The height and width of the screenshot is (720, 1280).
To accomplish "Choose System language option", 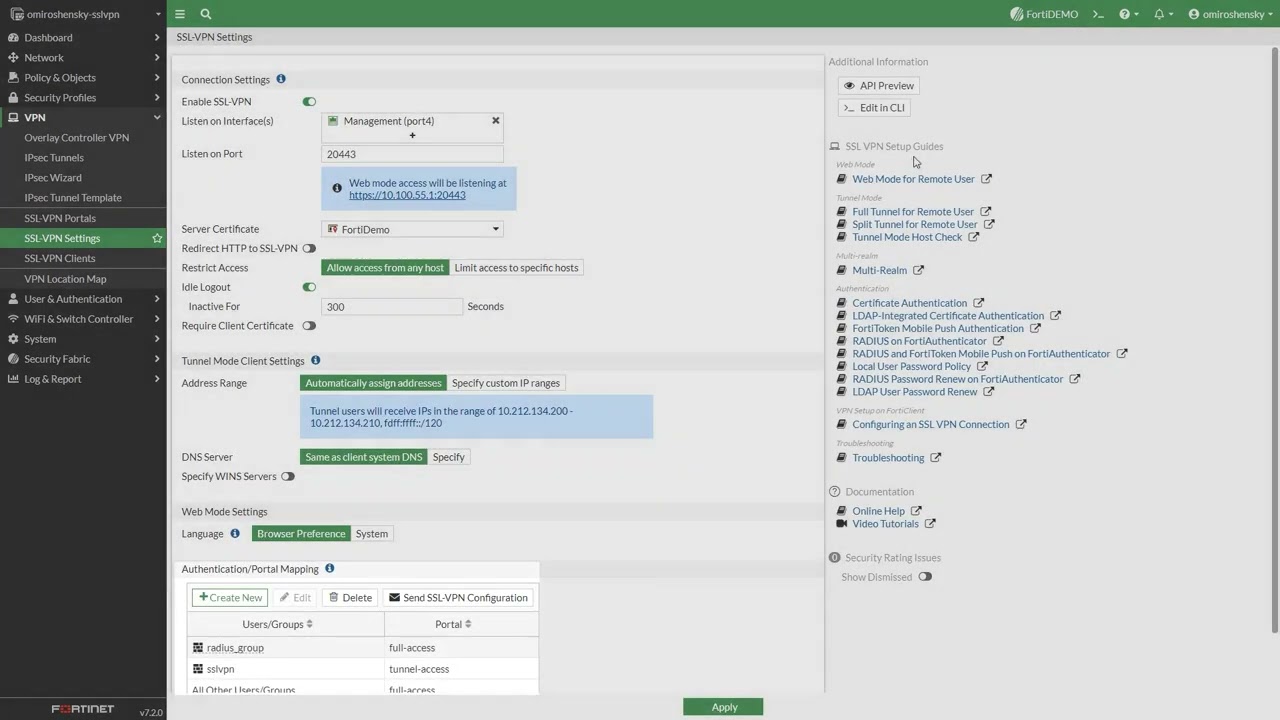I will pos(372,533).
